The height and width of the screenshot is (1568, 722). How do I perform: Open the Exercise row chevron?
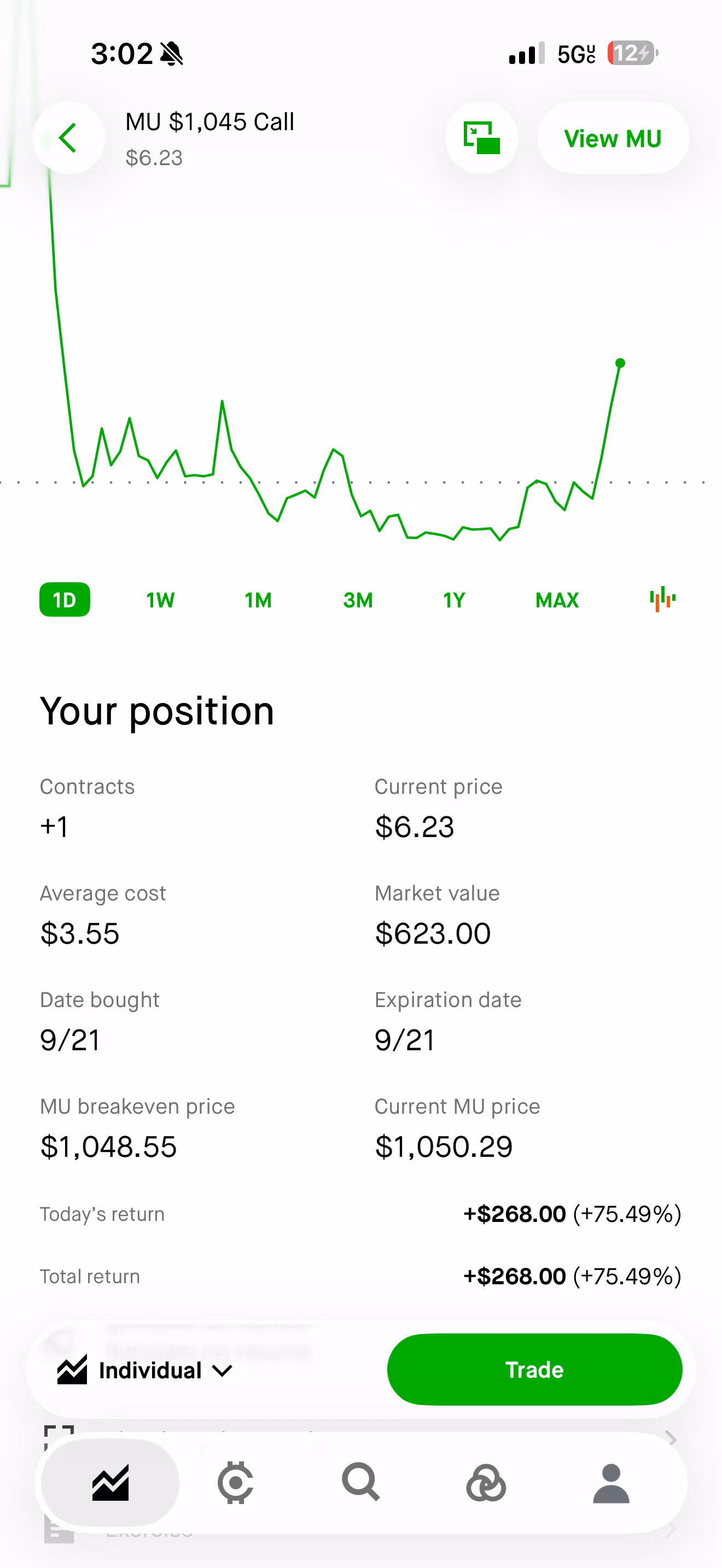coord(671,1530)
